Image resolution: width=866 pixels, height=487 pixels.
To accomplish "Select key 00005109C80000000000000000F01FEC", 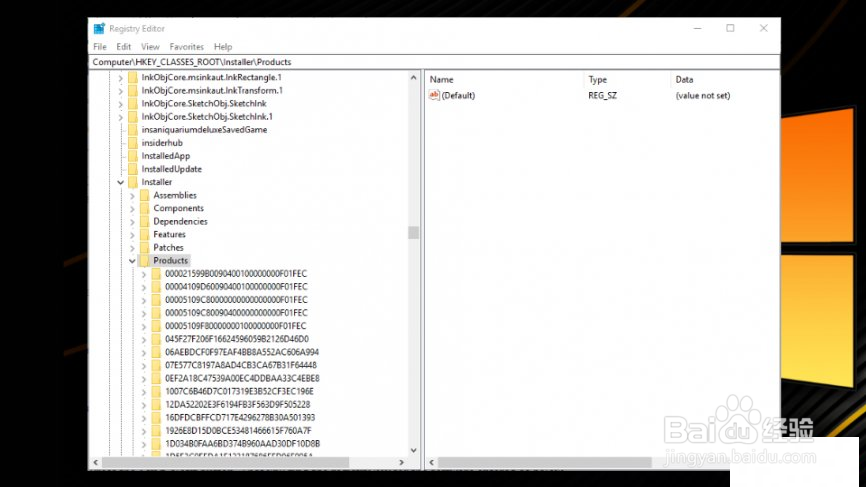I will (x=236, y=300).
